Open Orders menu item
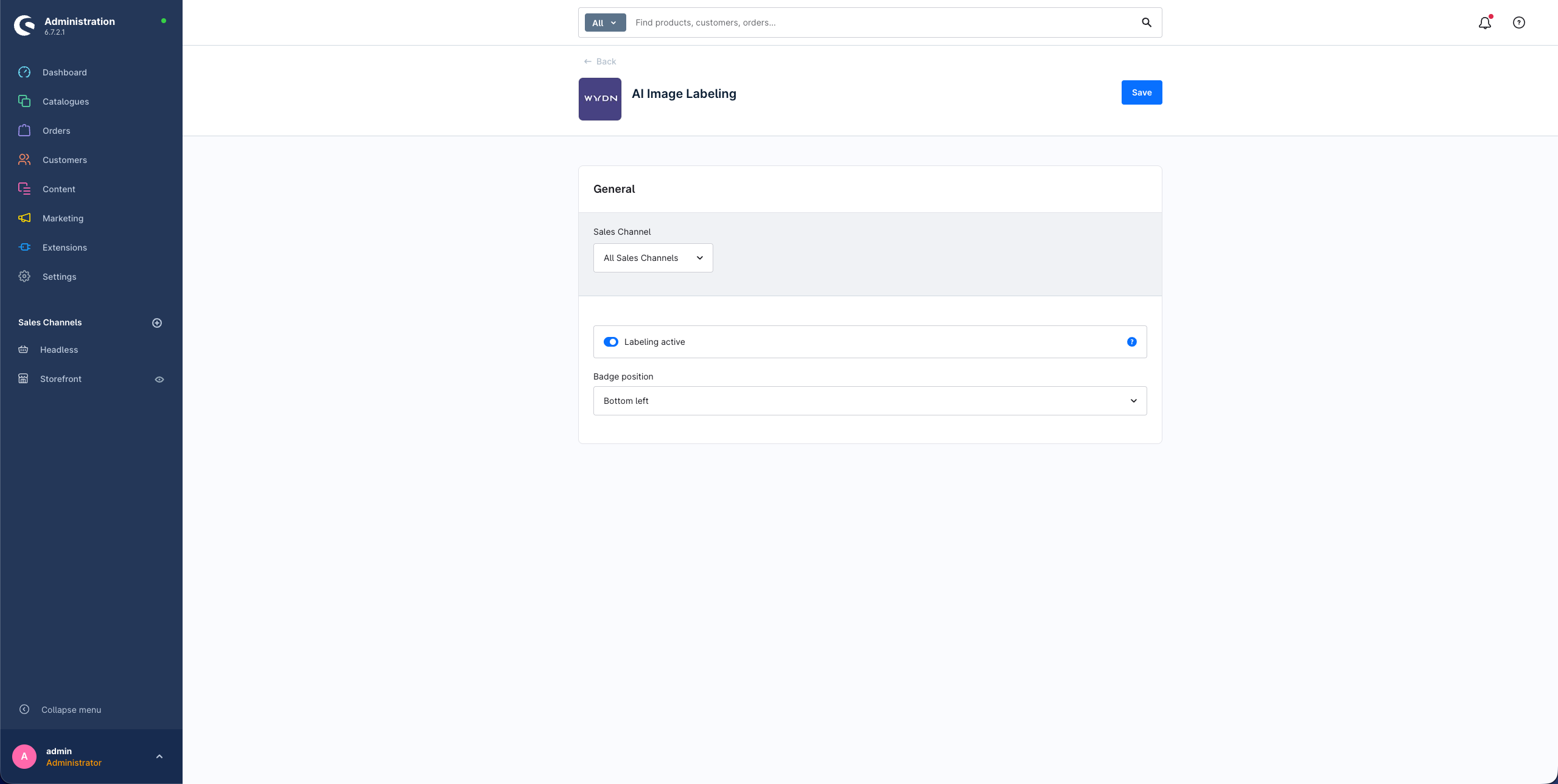This screenshot has width=1558, height=784. click(57, 131)
